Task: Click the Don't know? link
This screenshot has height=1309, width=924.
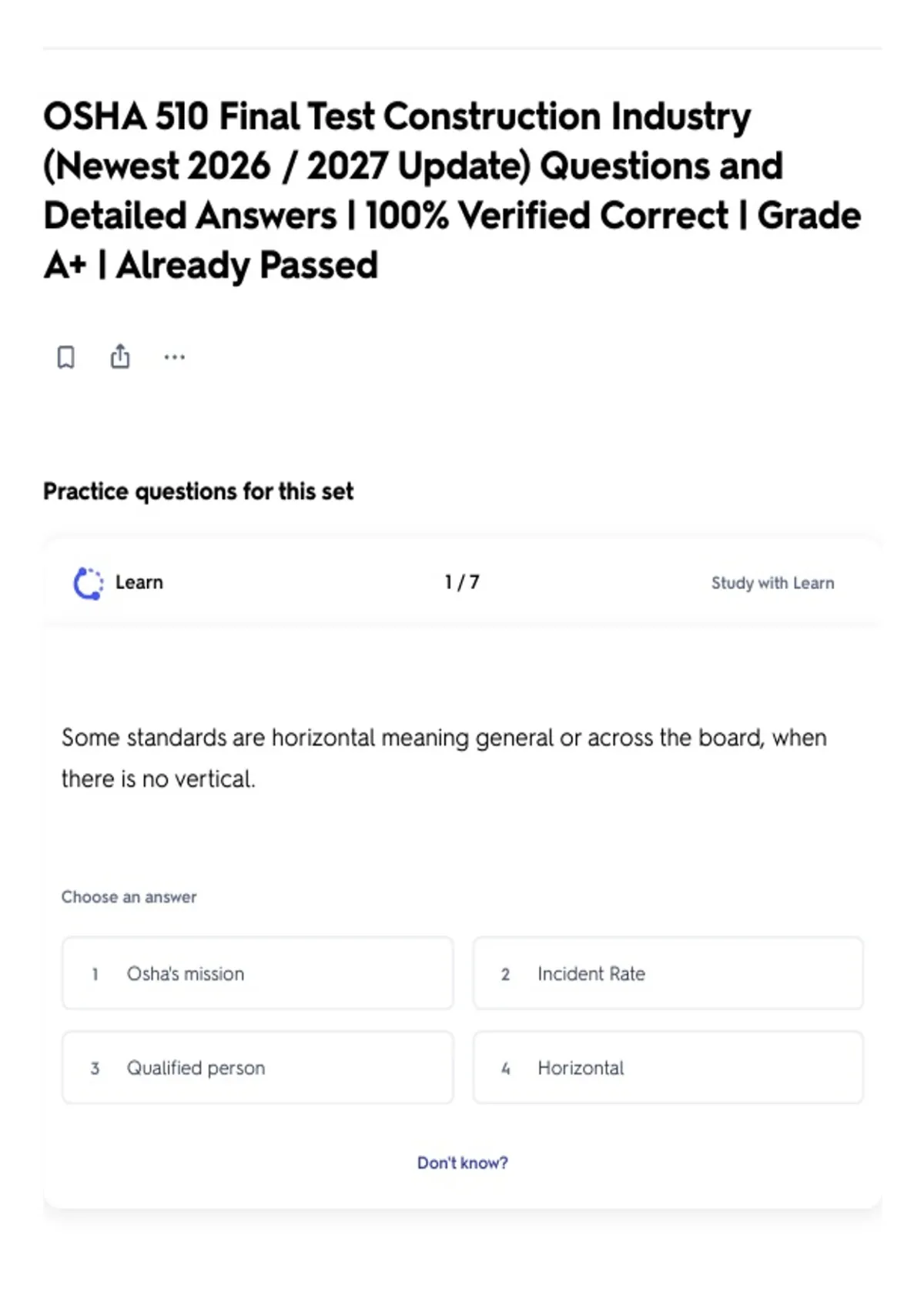Action: 463,1163
